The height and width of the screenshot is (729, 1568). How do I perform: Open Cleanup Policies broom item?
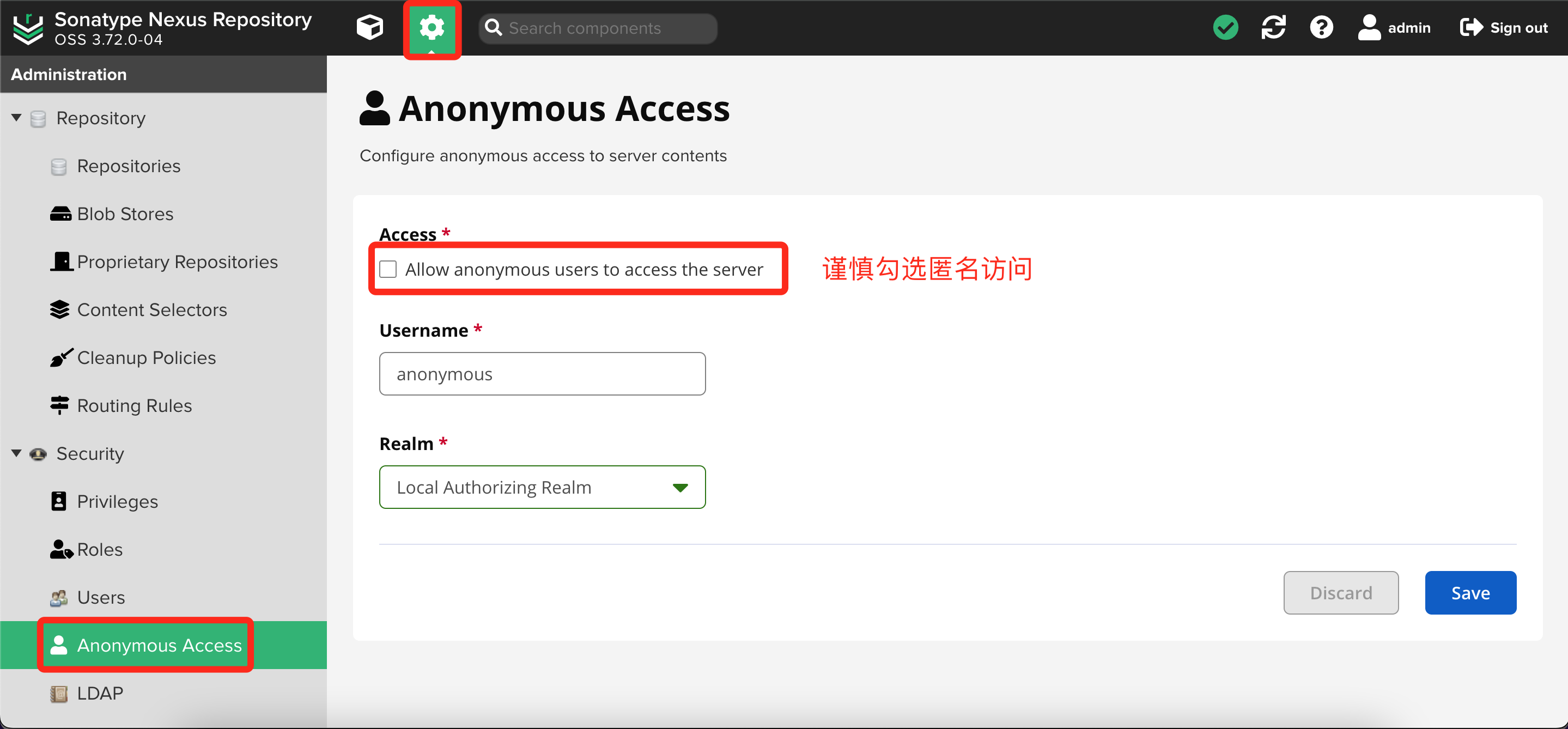point(146,357)
